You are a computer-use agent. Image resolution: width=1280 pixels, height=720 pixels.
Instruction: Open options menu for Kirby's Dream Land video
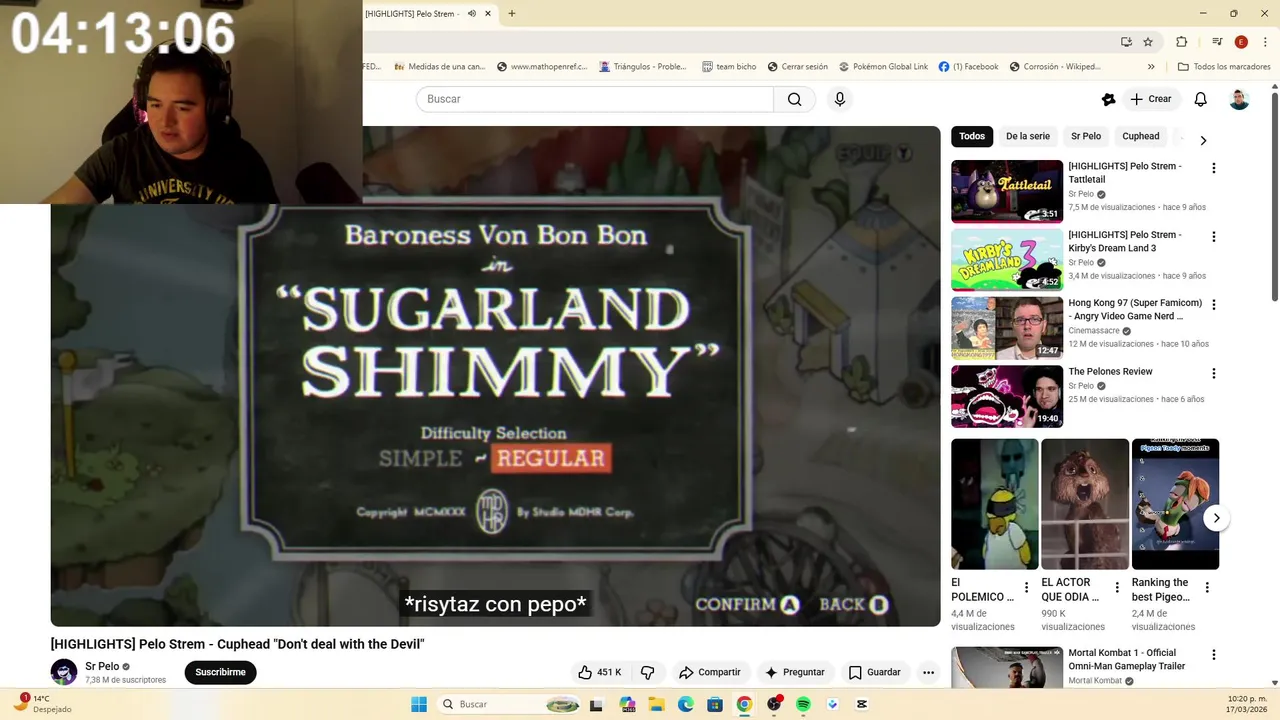(x=1214, y=237)
